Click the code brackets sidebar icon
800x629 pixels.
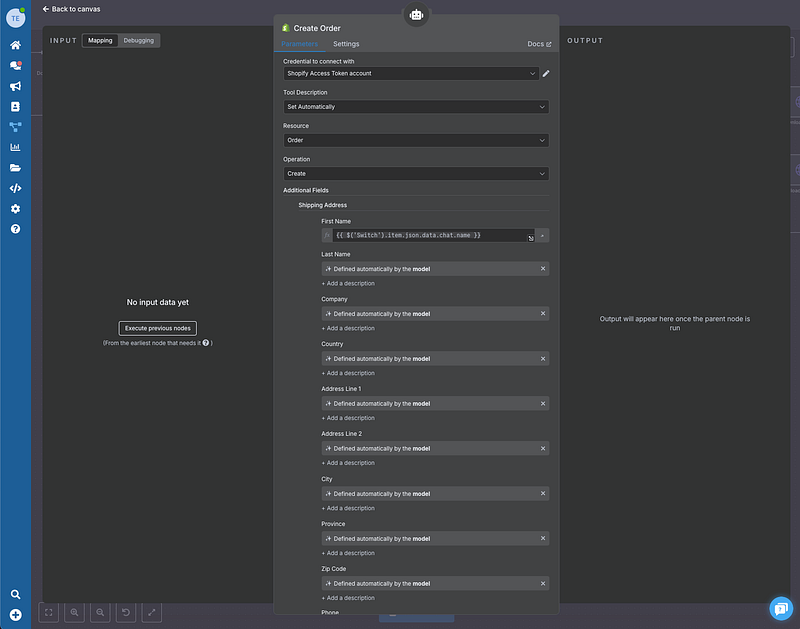click(15, 188)
